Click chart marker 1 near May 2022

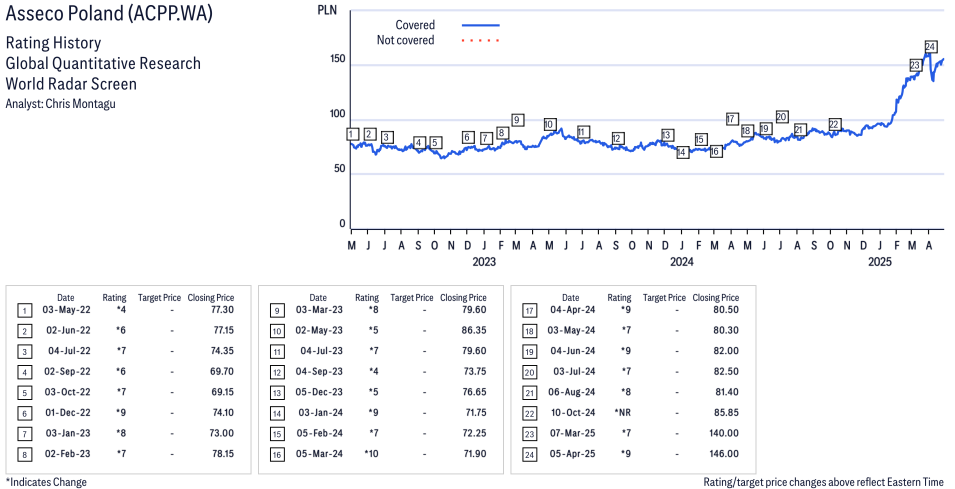pyautogui.click(x=353, y=134)
